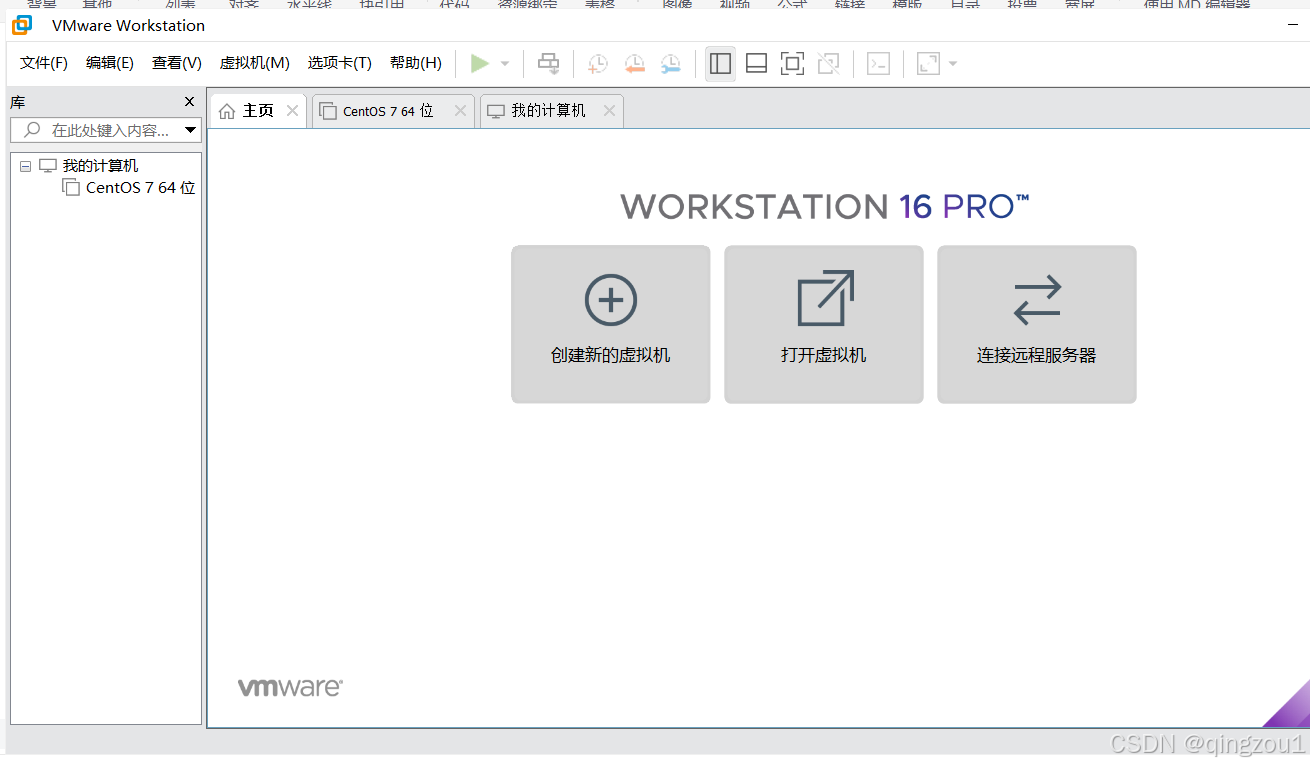Viewport: 1310px width, 766px height.
Task: Close the 主页 tab
Action: (292, 111)
